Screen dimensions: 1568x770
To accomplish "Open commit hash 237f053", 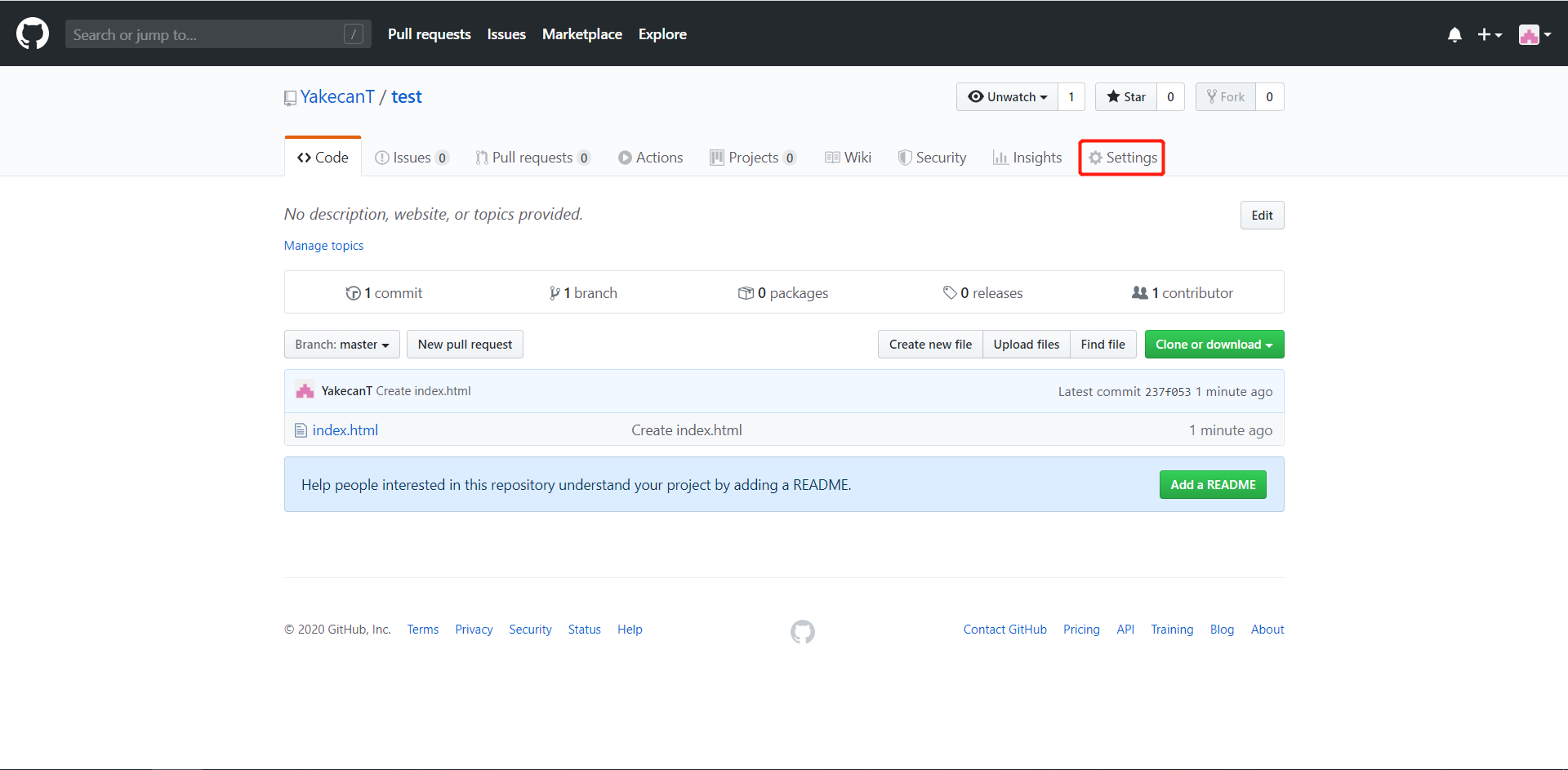I will 1168,392.
